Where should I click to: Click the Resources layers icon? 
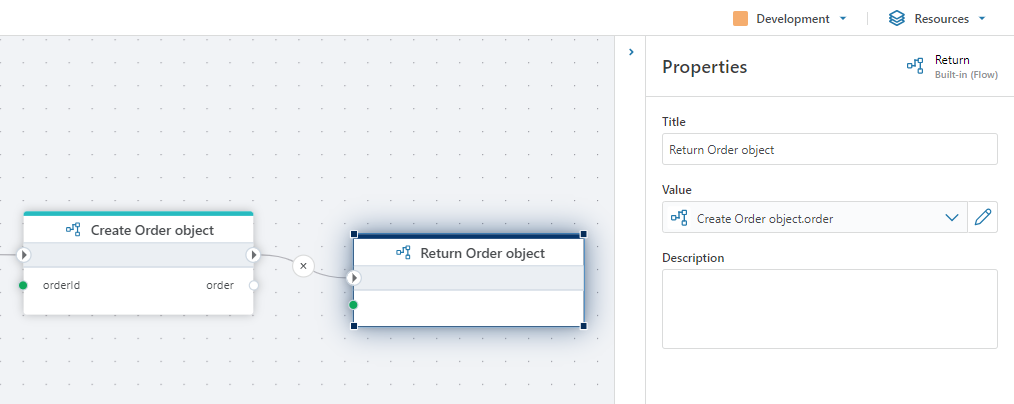coord(897,18)
